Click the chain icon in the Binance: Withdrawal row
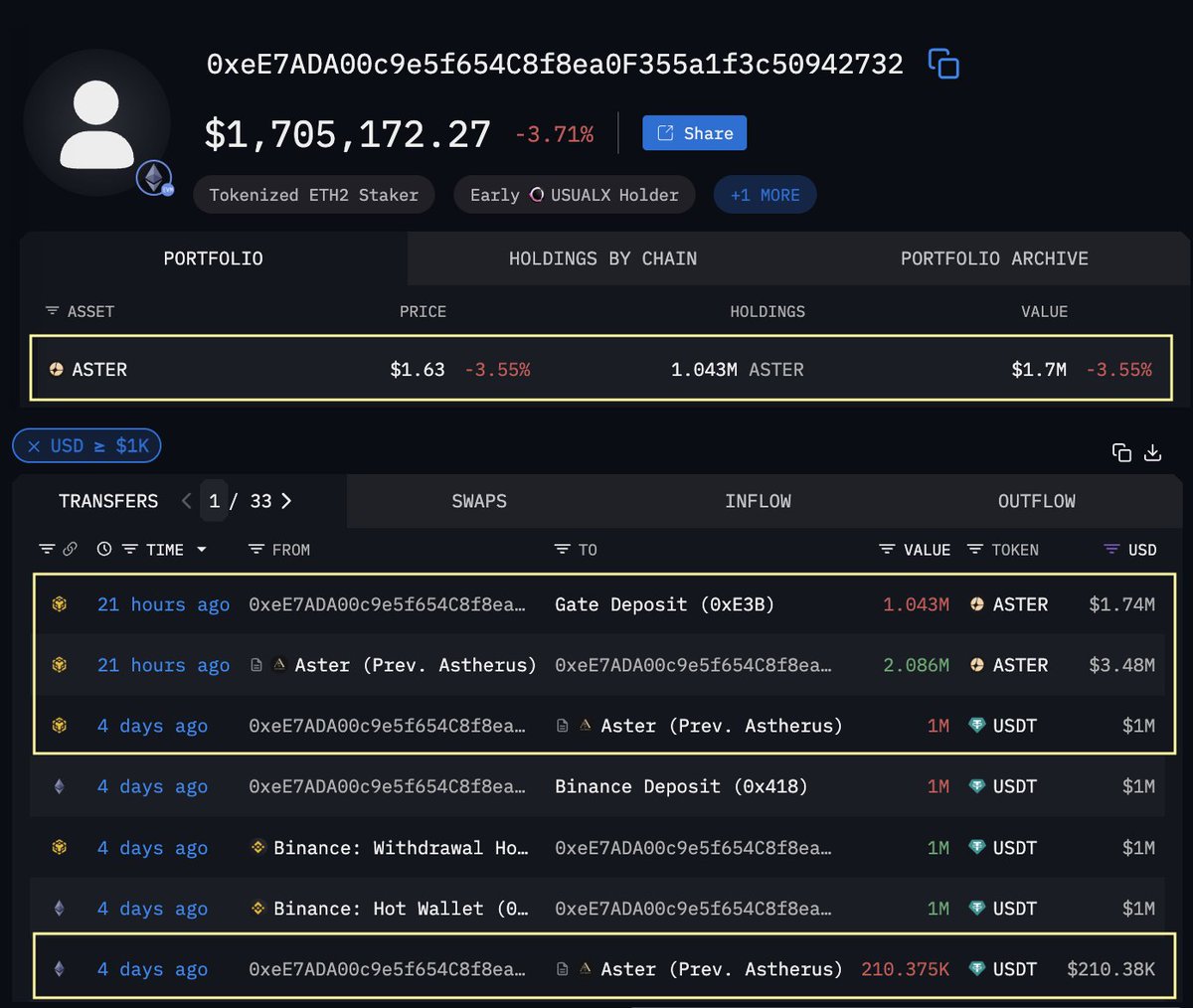Viewport: 1193px width, 1008px height. 60,848
